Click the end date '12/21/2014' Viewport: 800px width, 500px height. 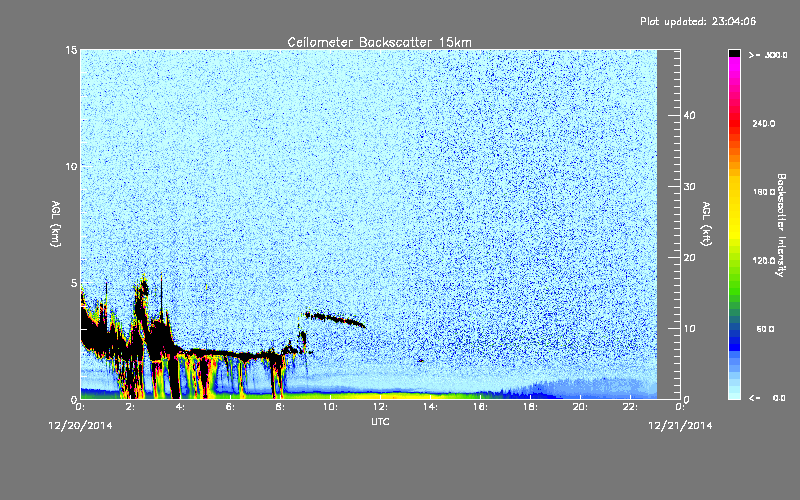[680, 426]
